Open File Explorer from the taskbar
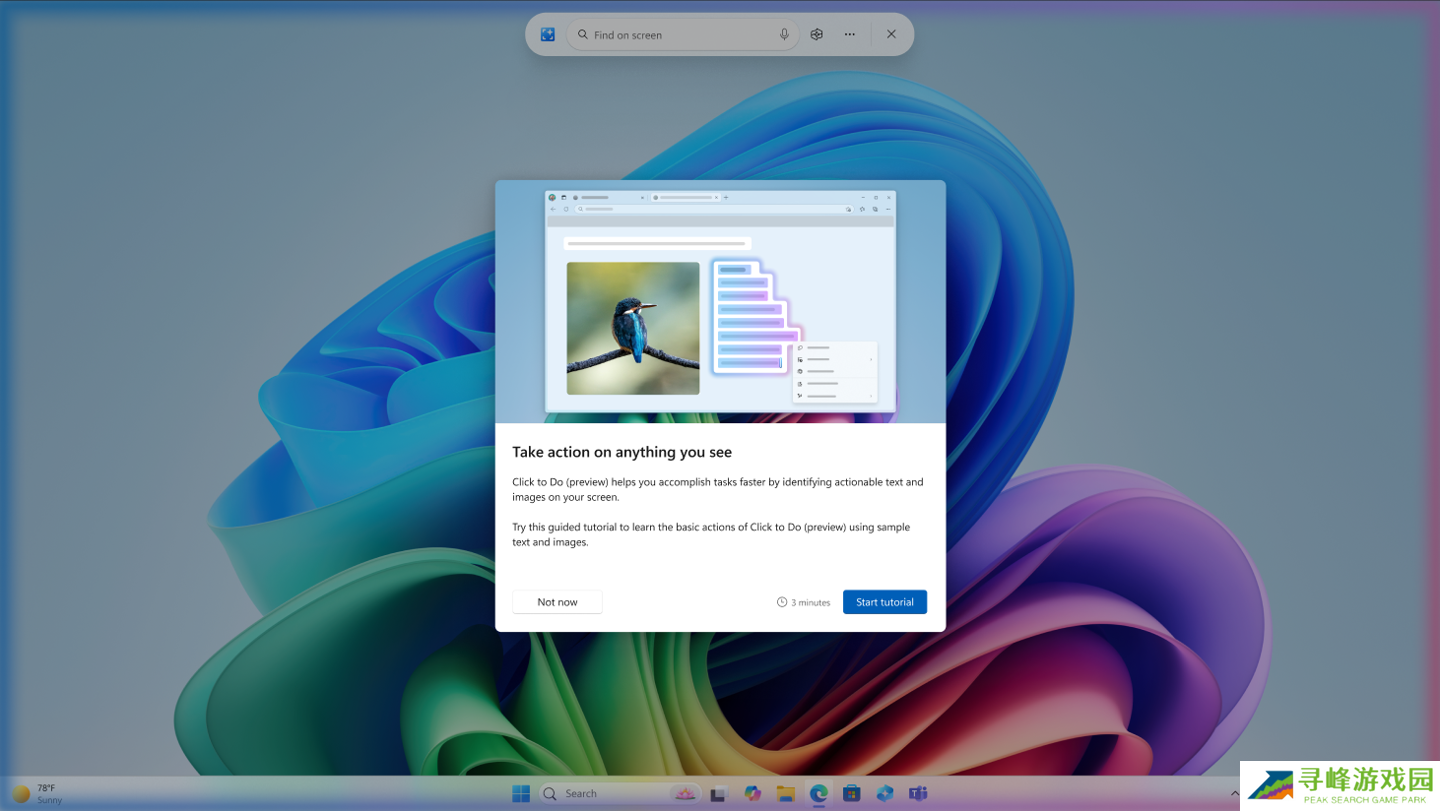The image size is (1440, 811). point(786,793)
